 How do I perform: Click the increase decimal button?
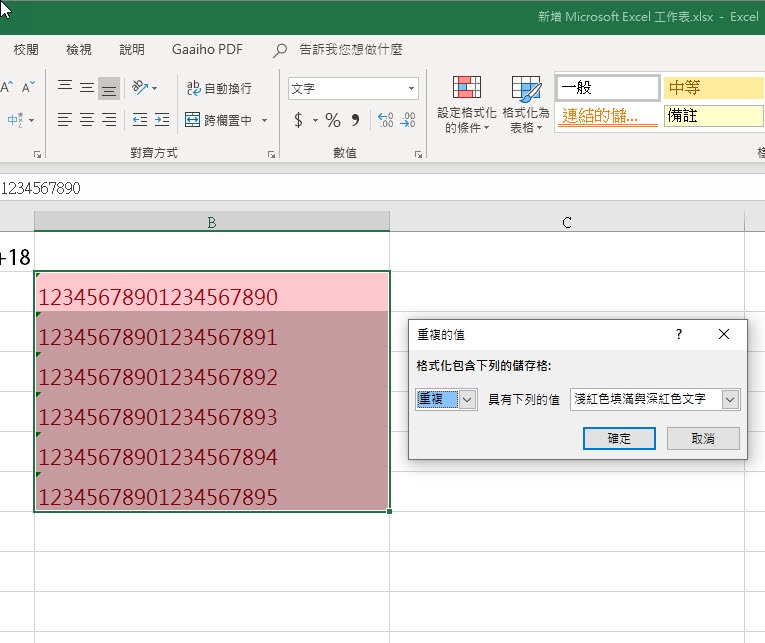click(x=385, y=121)
